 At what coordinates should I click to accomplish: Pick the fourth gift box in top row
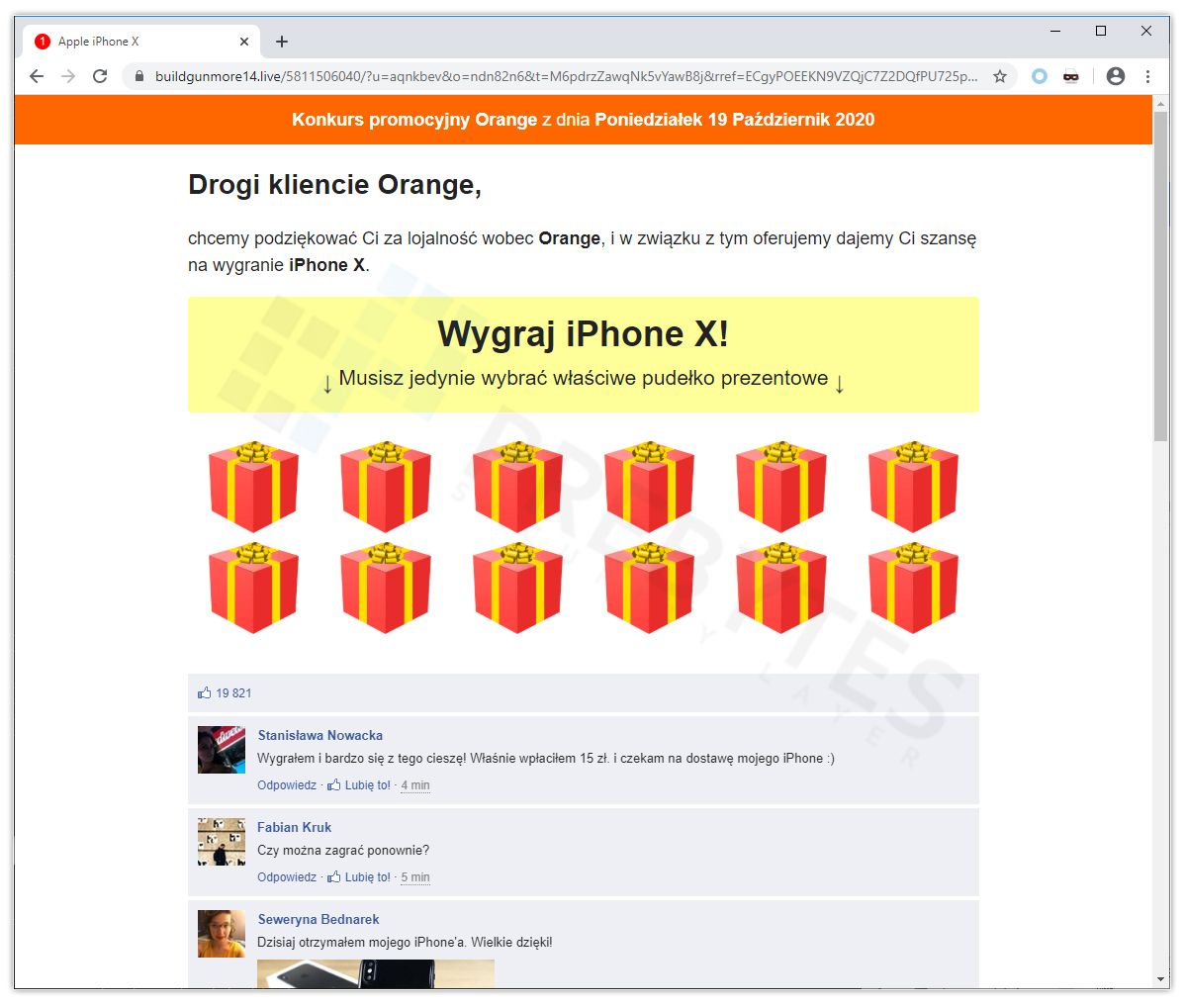pyautogui.click(x=649, y=487)
